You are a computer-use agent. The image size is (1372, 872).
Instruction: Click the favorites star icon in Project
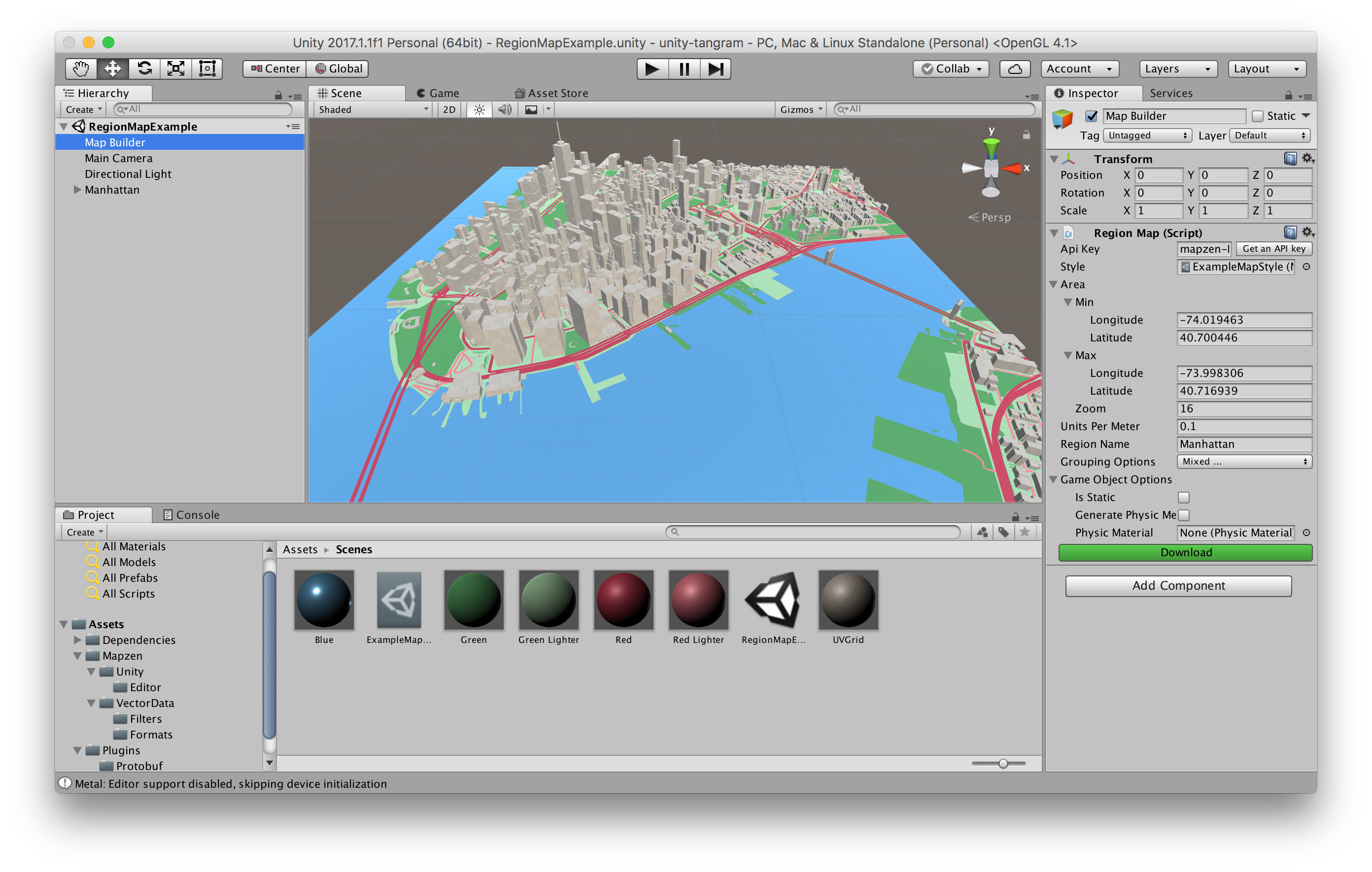tap(1025, 532)
